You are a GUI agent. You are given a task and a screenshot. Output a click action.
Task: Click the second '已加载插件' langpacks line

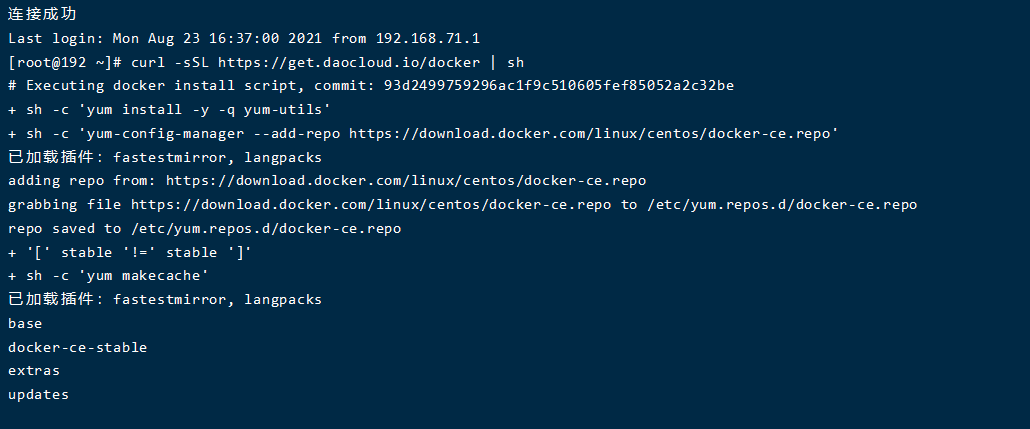point(165,300)
